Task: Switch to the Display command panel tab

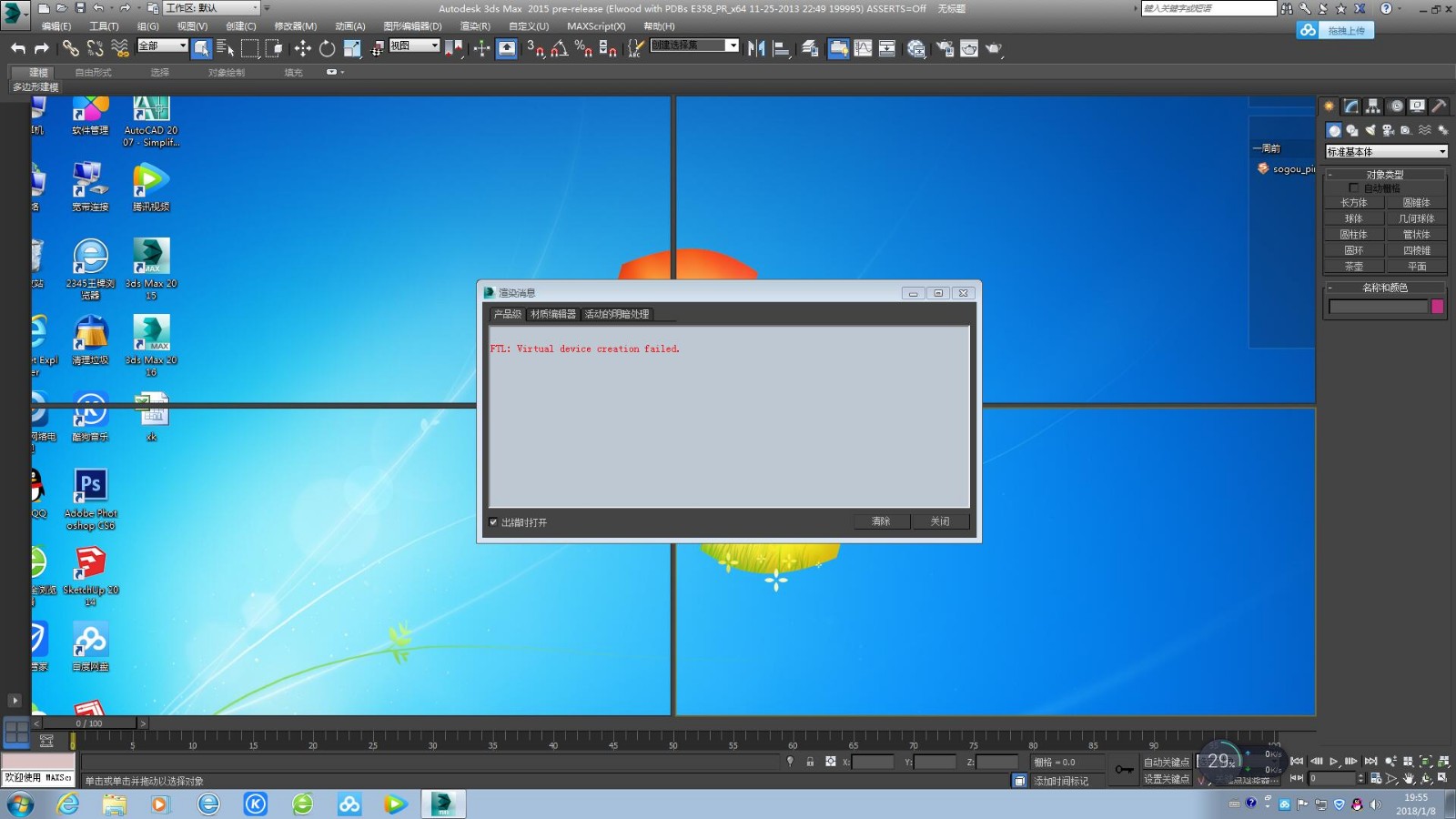Action: click(x=1418, y=106)
